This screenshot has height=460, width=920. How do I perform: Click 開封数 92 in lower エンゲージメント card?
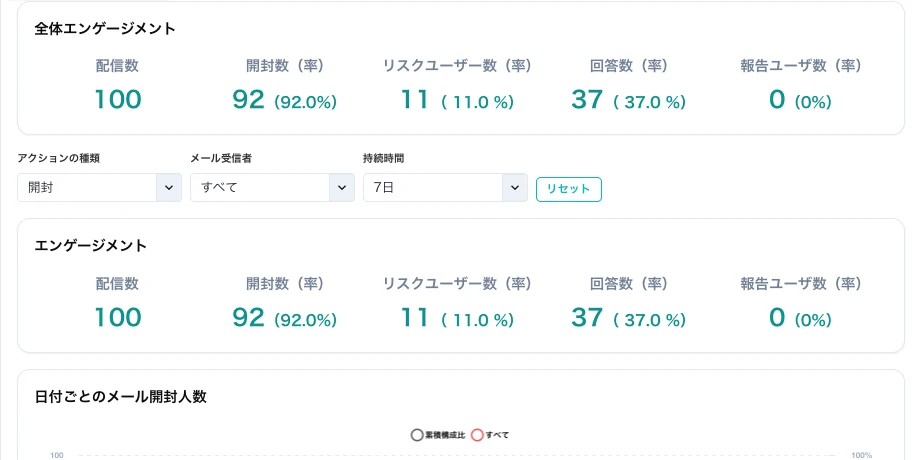tap(249, 317)
